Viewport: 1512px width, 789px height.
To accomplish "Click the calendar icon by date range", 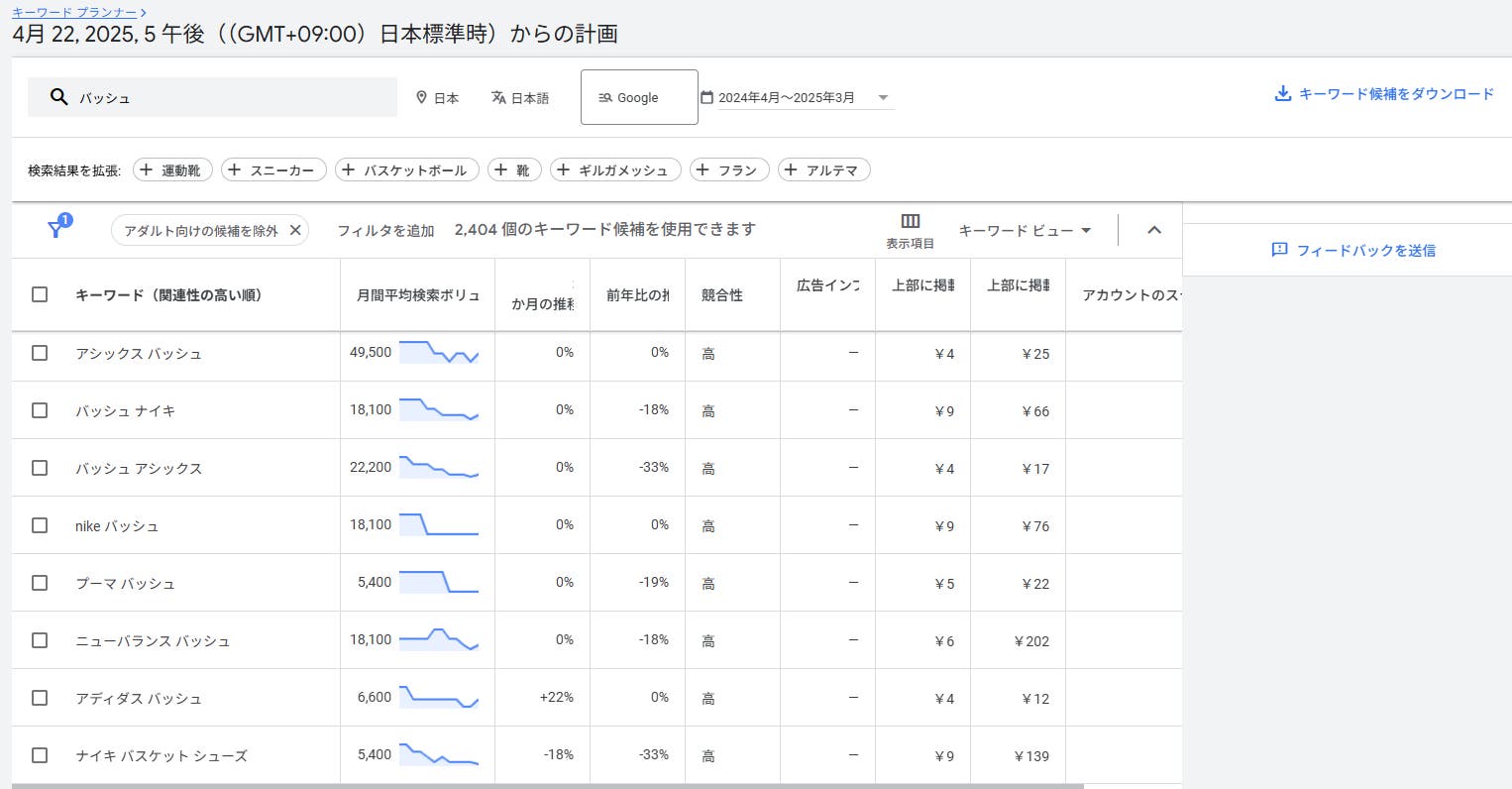I will click(706, 97).
